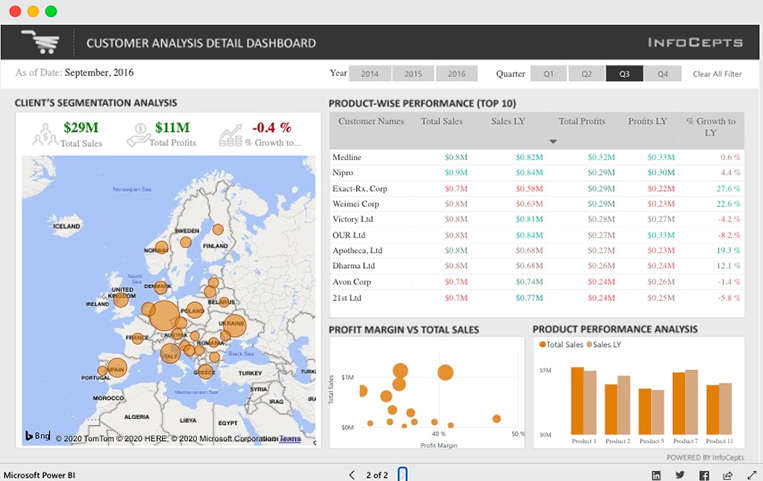Click the '2 of 2' page indicator
The width and height of the screenshot is (763, 481).
point(377,475)
